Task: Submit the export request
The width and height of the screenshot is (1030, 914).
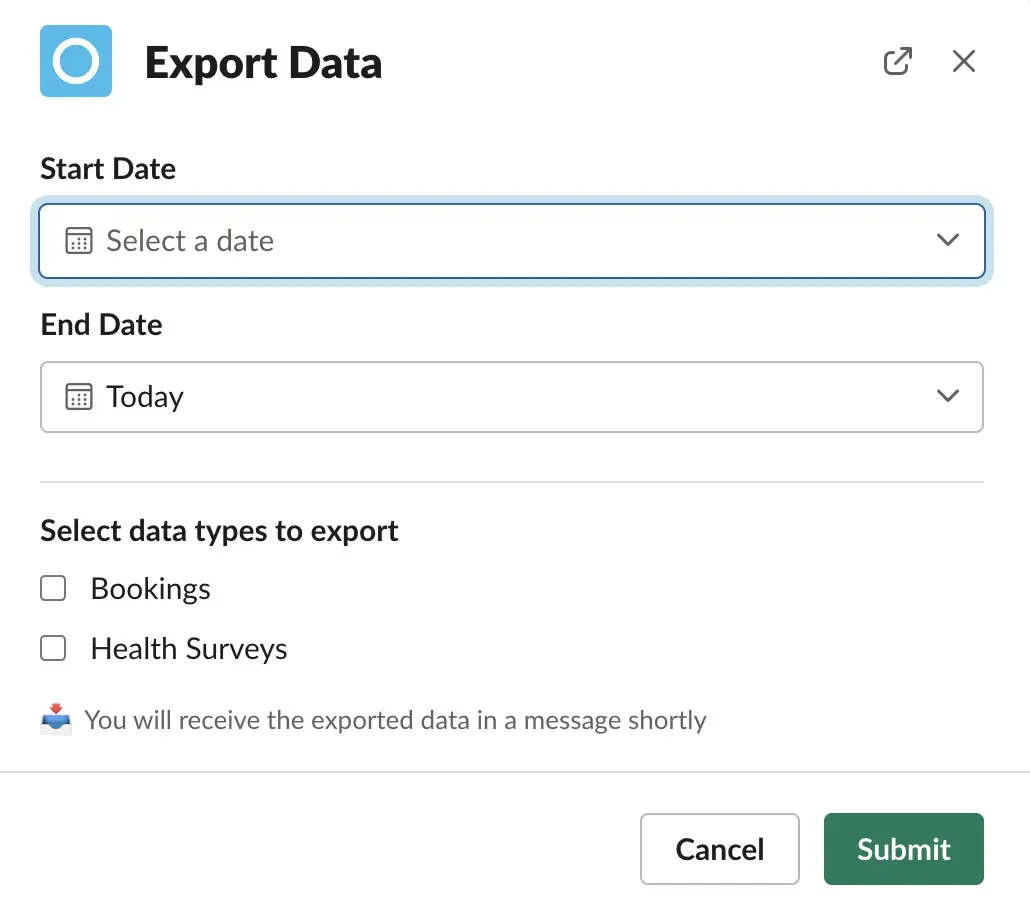Action: pyautogui.click(x=903, y=849)
